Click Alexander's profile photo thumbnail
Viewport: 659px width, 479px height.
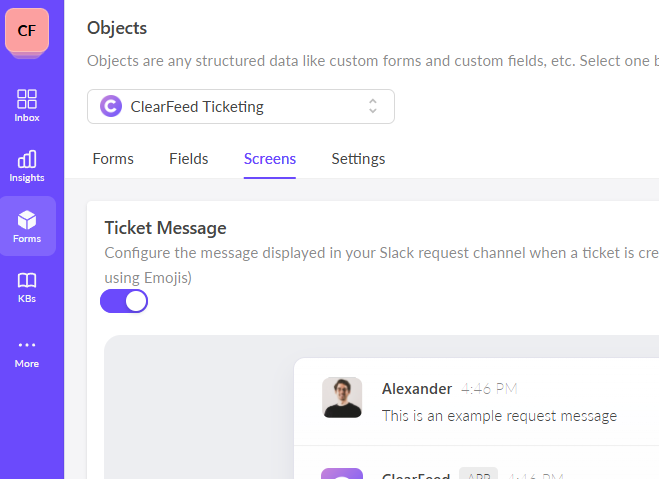click(342, 397)
